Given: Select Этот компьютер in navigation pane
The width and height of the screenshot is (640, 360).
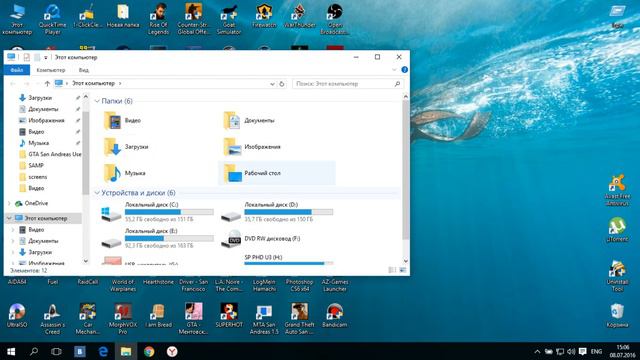Looking at the screenshot, I should click(45, 218).
